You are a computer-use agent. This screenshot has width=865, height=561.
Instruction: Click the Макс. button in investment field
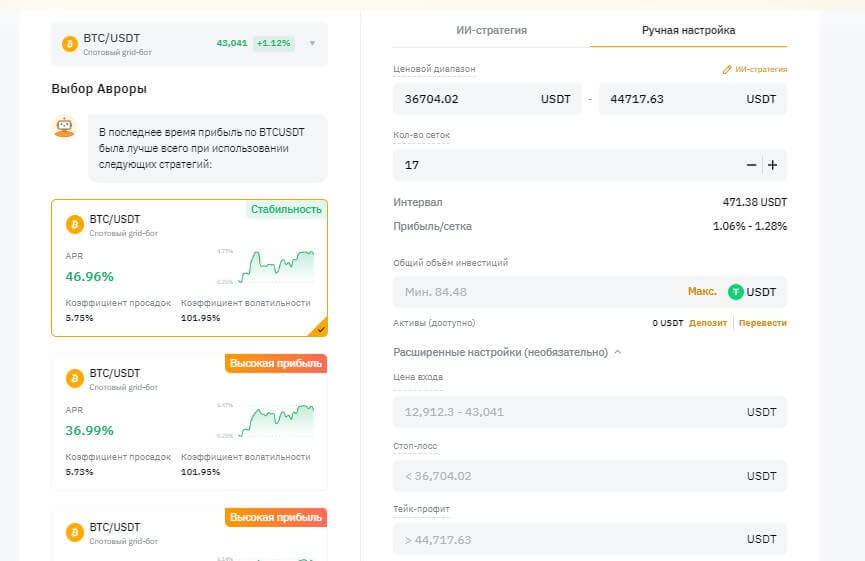(x=701, y=292)
